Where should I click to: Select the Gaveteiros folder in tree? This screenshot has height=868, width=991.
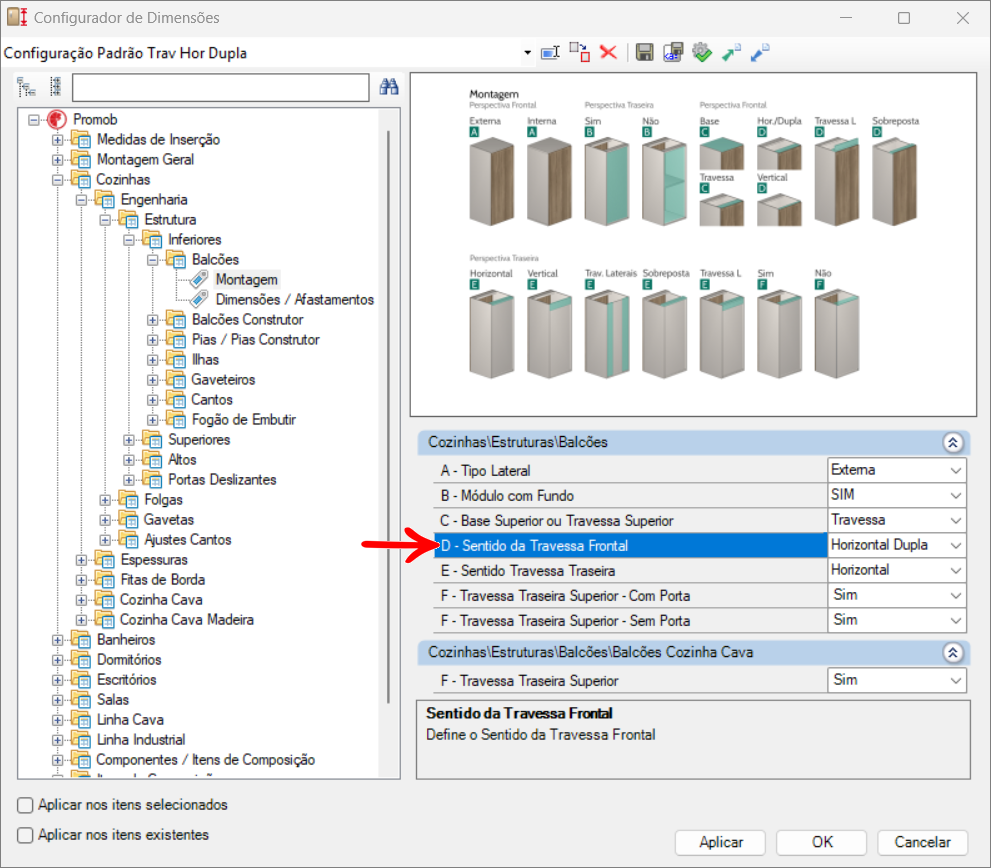(x=223, y=380)
